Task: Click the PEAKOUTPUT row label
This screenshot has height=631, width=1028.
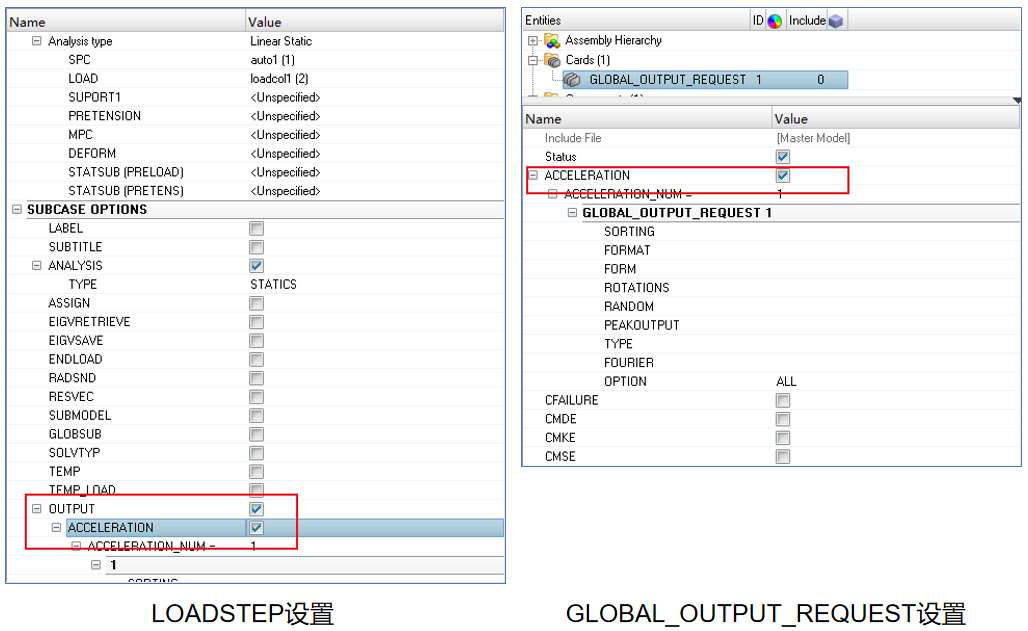Action: [x=641, y=325]
